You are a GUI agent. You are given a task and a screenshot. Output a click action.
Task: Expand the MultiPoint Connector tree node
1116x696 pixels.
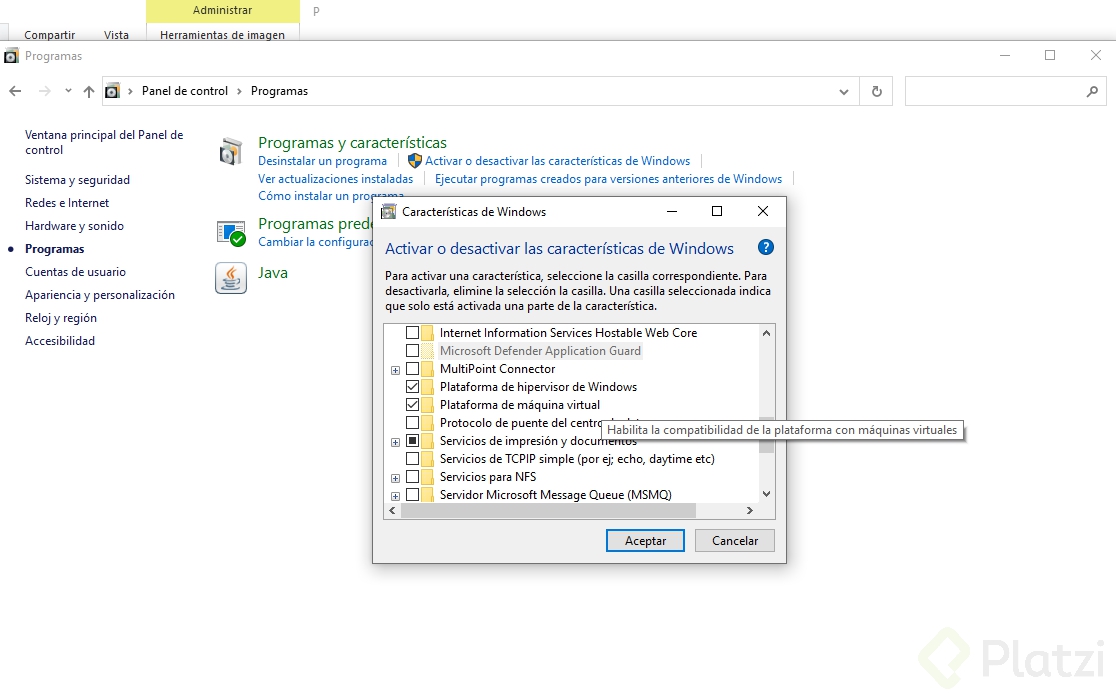pos(395,370)
